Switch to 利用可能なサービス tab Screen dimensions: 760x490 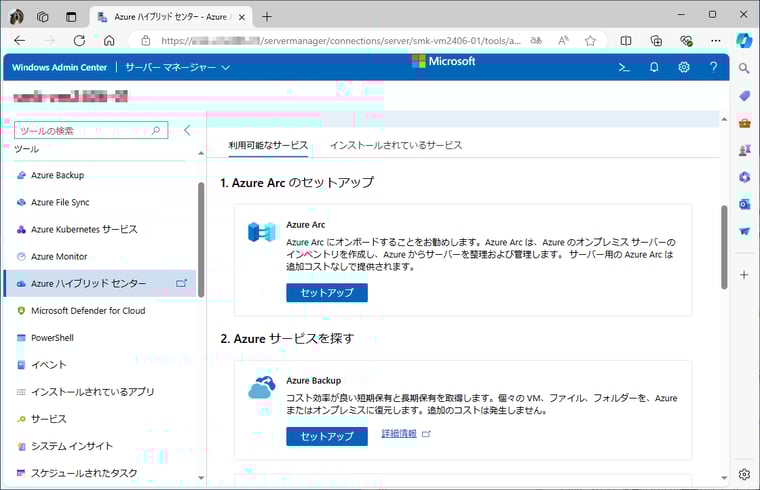pyautogui.click(x=268, y=145)
